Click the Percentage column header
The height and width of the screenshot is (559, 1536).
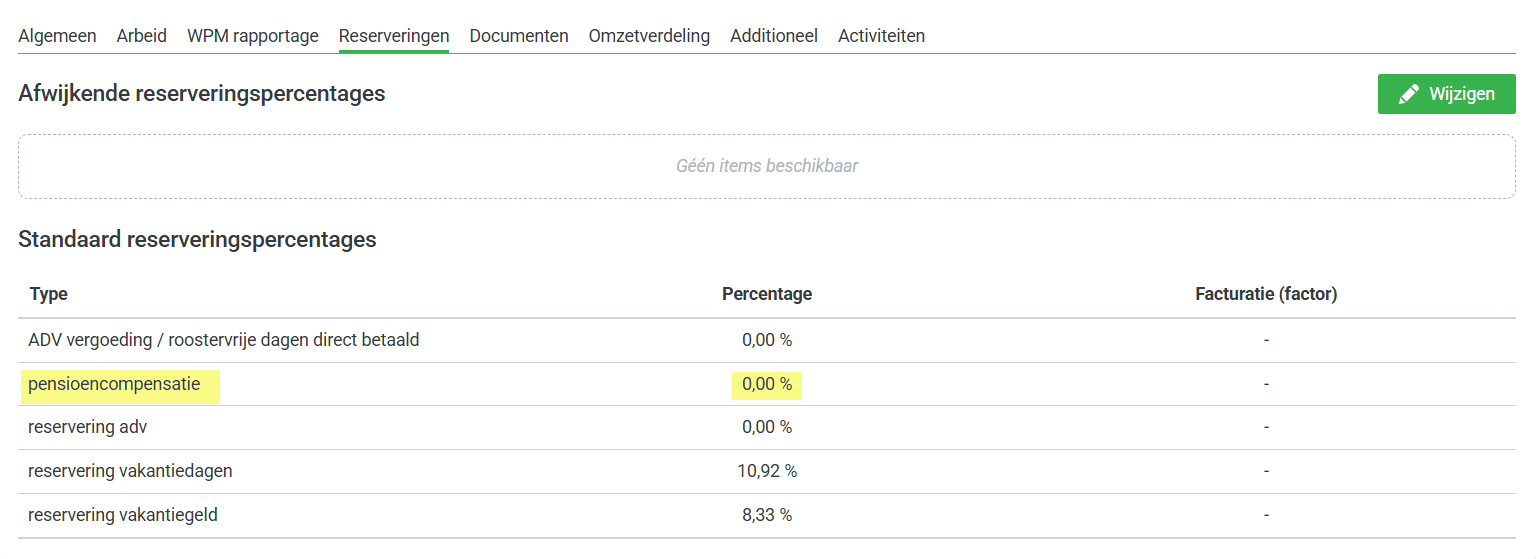(766, 294)
